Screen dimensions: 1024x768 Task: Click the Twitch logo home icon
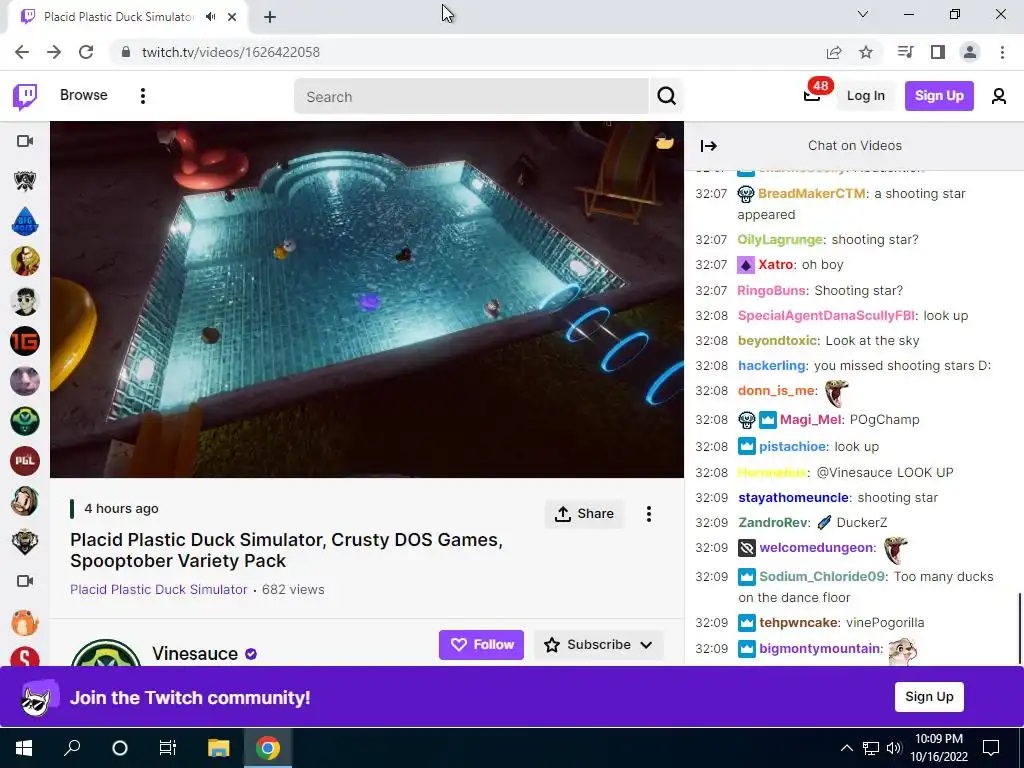[x=25, y=97]
